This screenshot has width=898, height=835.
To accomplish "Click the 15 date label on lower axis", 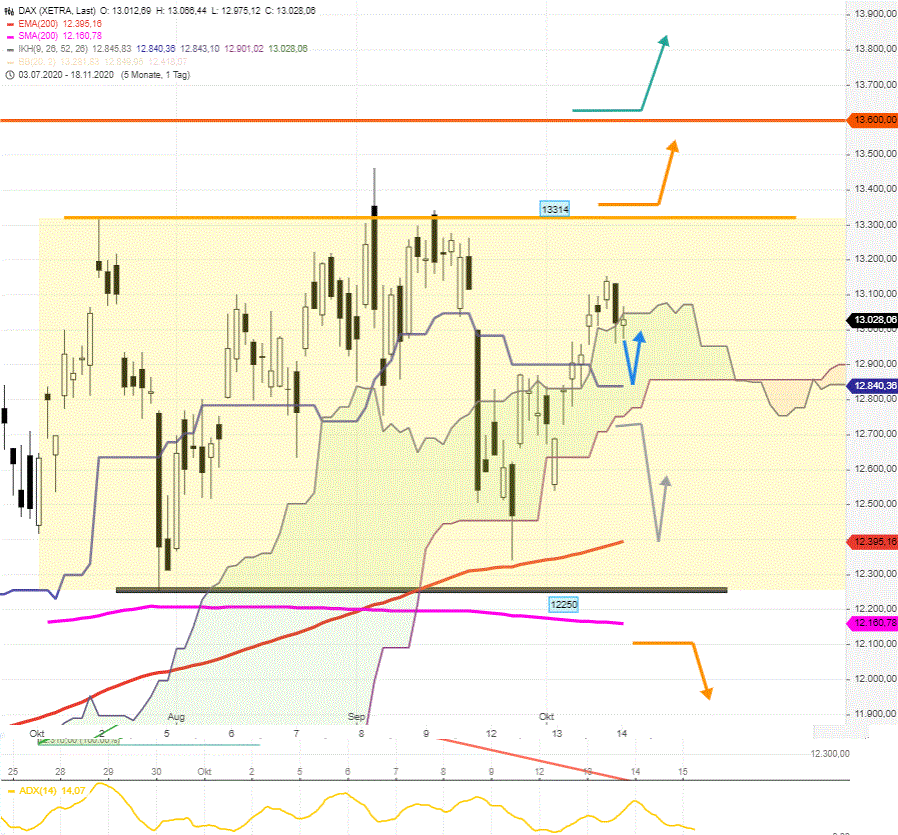I will 683,772.
